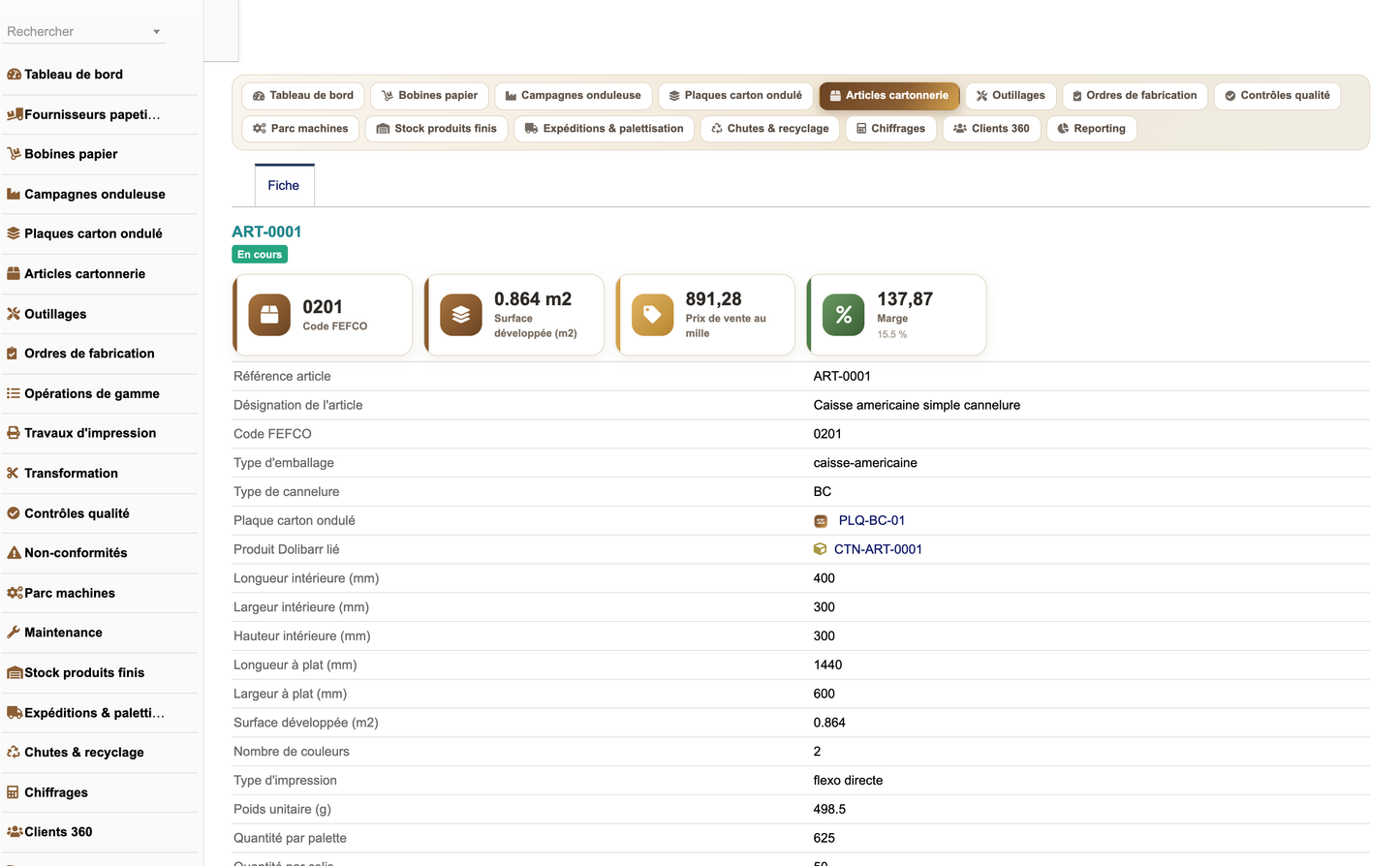The height and width of the screenshot is (866, 1400).
Task: Click the Stock produits finis sidebar warehouse icon
Action: 15,672
